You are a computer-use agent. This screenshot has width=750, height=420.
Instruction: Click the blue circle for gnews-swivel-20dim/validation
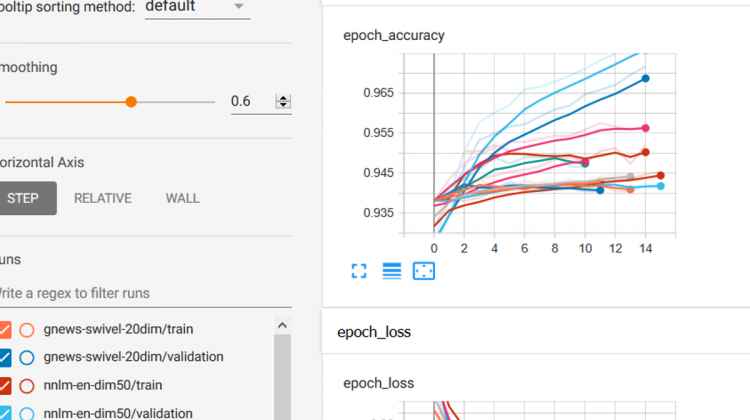click(27, 357)
